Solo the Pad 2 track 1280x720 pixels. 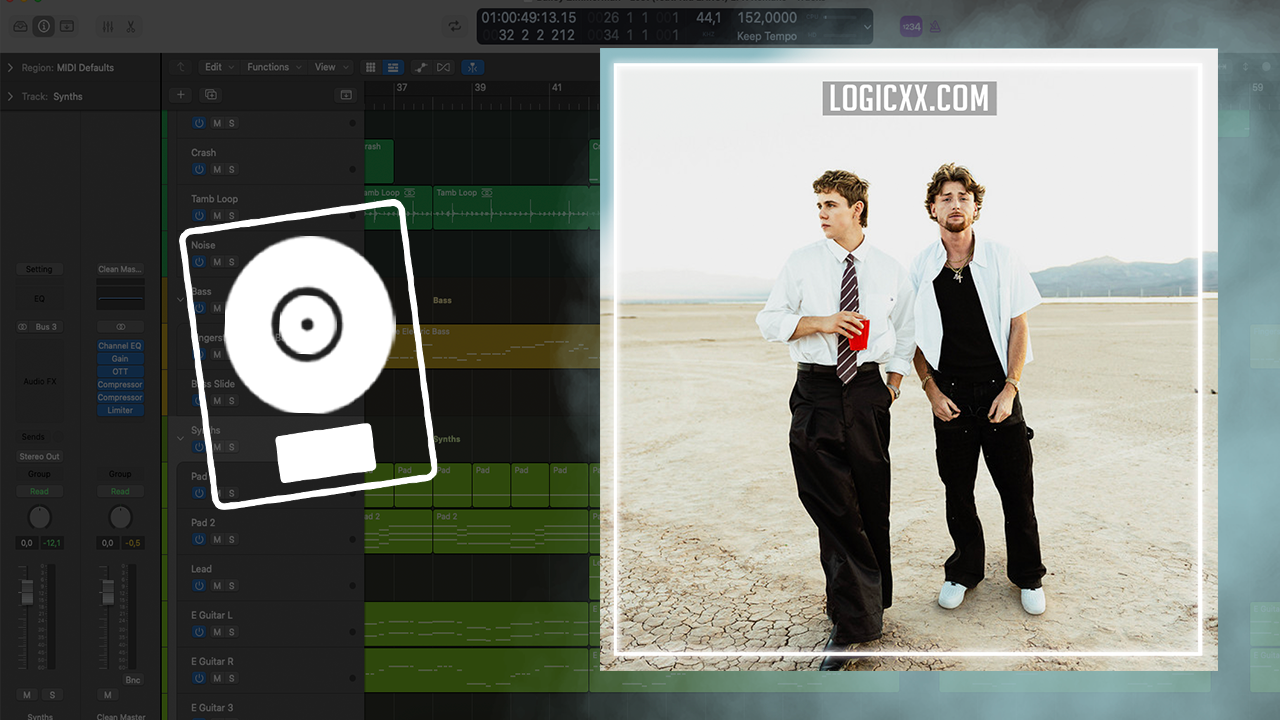click(232, 539)
